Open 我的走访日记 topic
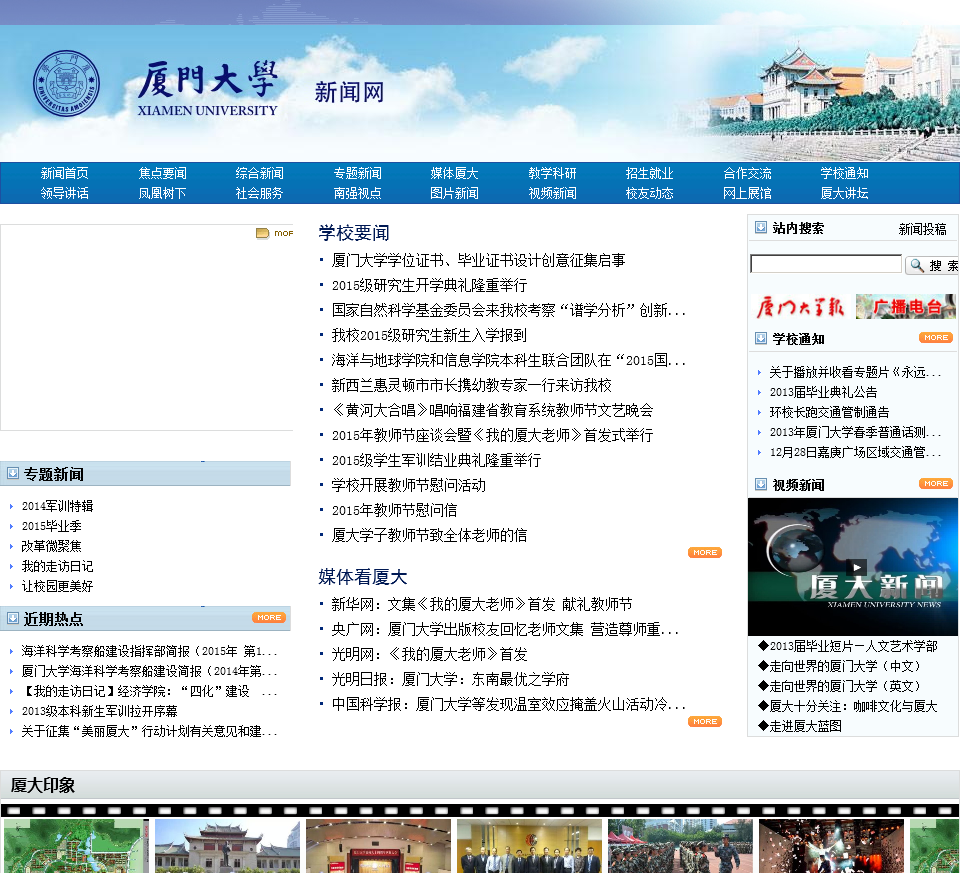Viewport: 960px width, 873px height. point(58,566)
